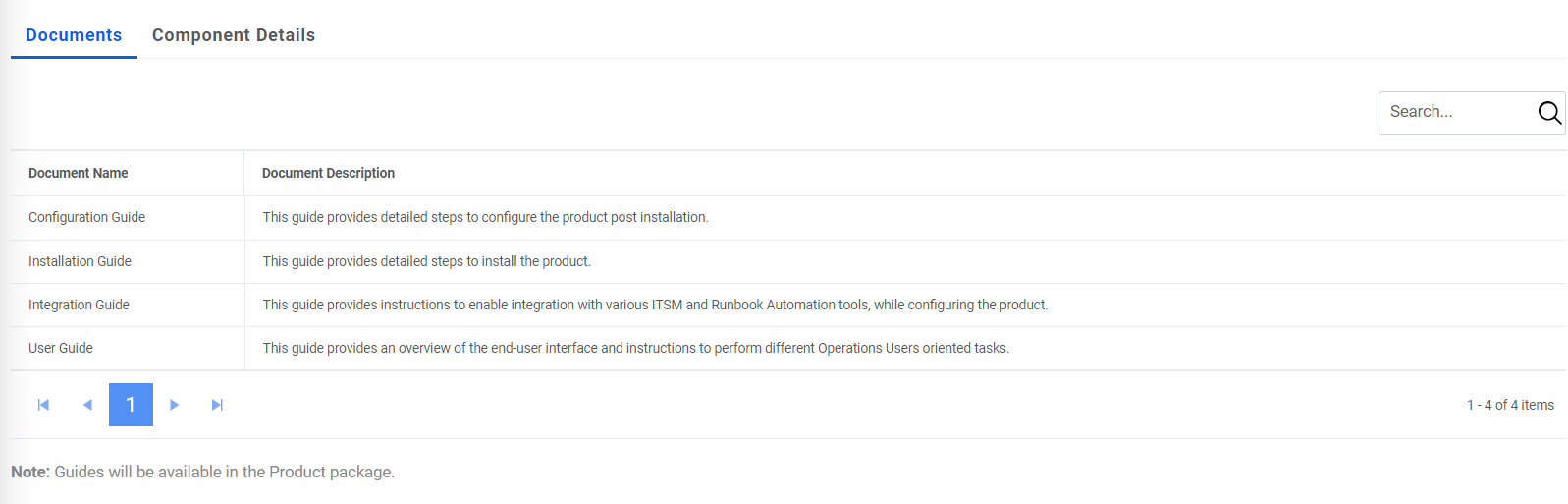
Task: Select the User Guide entry
Action: 61,348
